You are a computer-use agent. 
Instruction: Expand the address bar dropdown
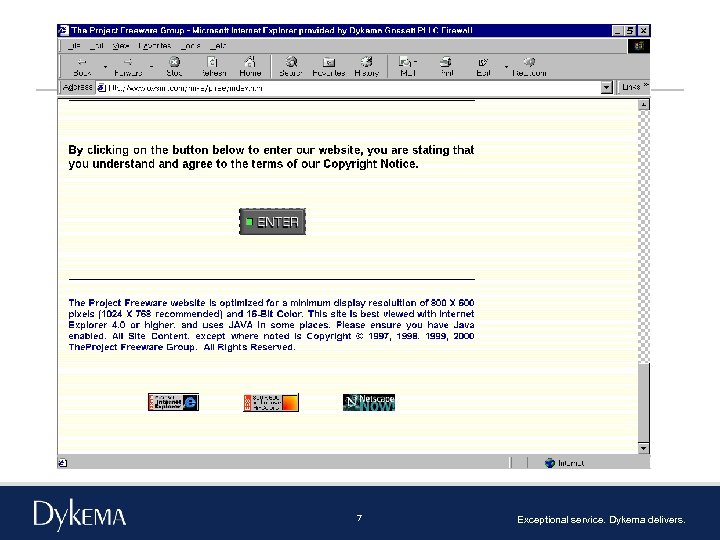coord(607,87)
